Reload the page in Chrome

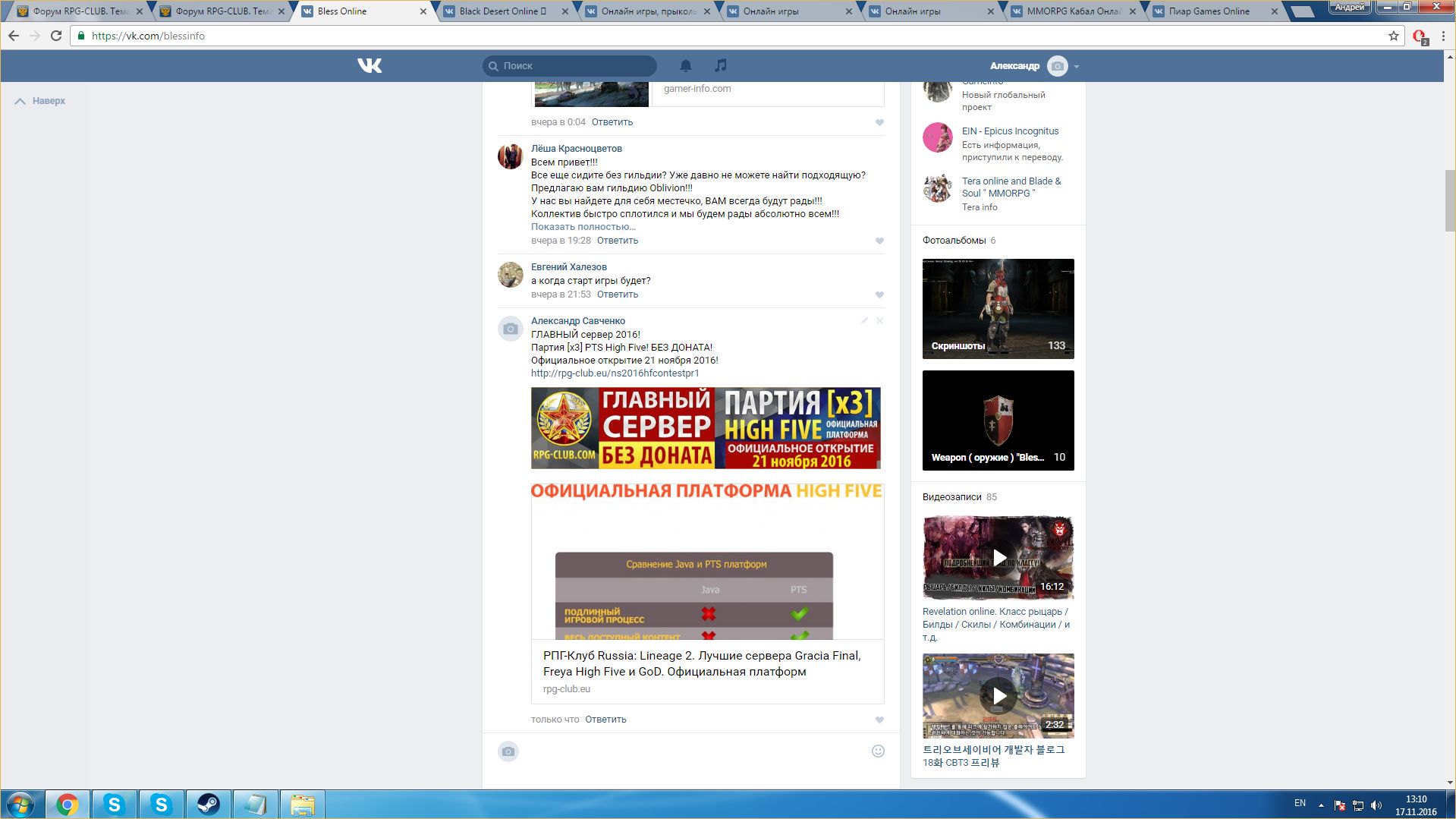56,36
